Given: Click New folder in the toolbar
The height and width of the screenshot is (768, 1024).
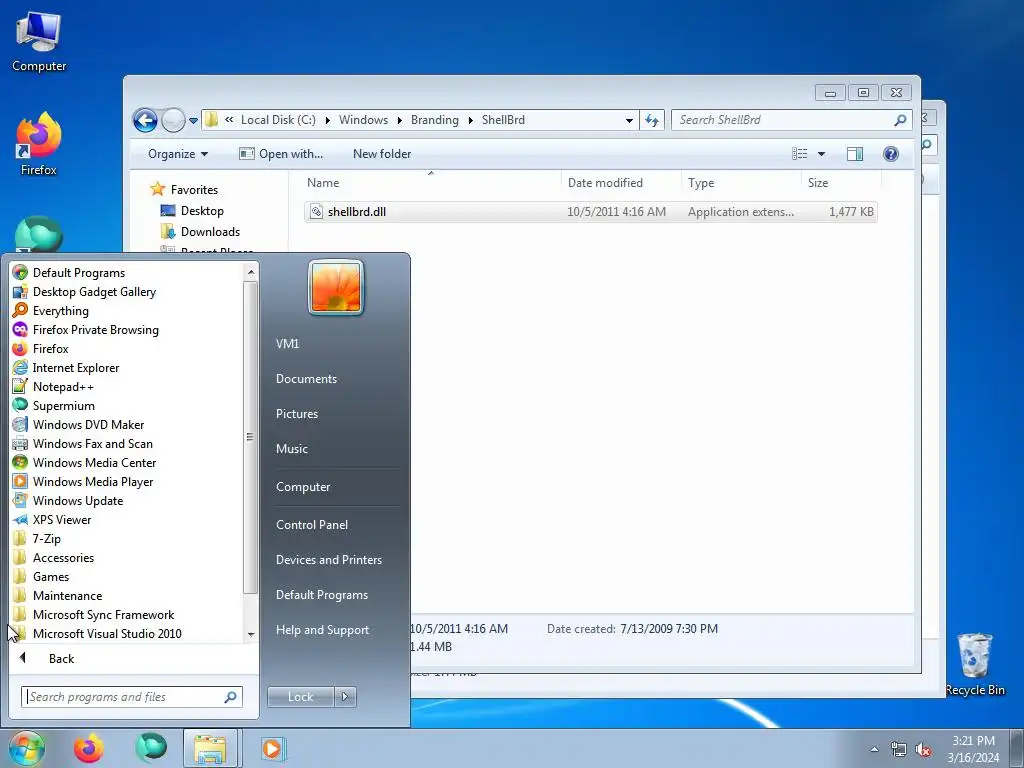Looking at the screenshot, I should [x=382, y=153].
